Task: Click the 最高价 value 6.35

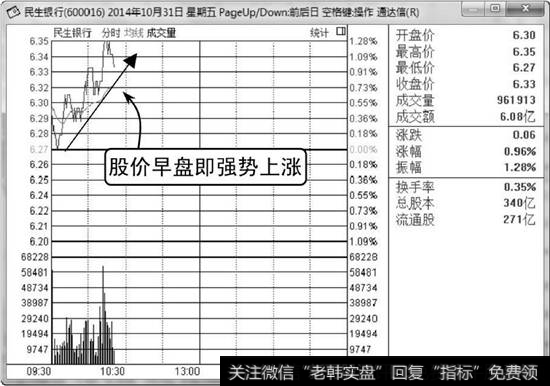Action: (524, 52)
